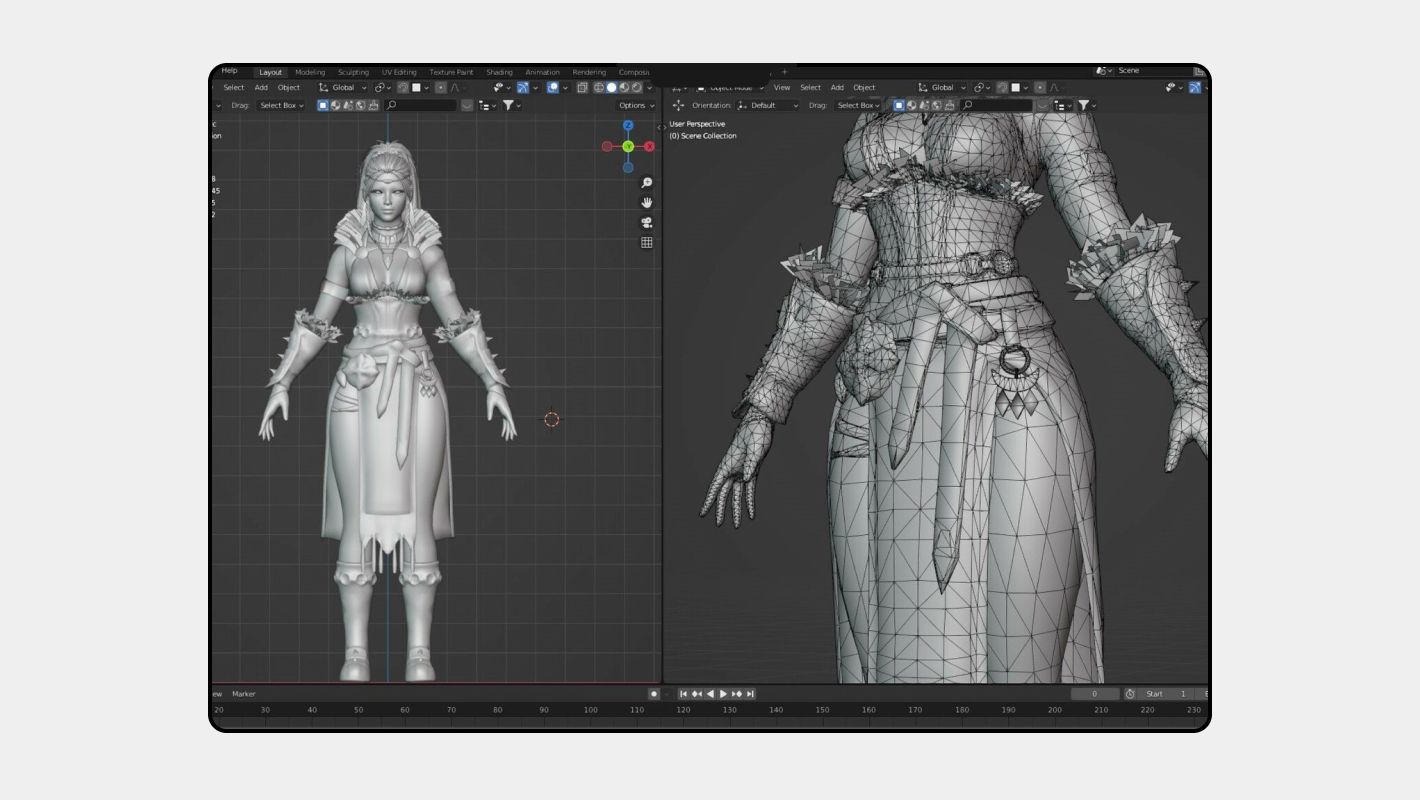The width and height of the screenshot is (1420, 800).
Task: Open the Select Box drag dropdown in right viewport
Action: tap(858, 105)
